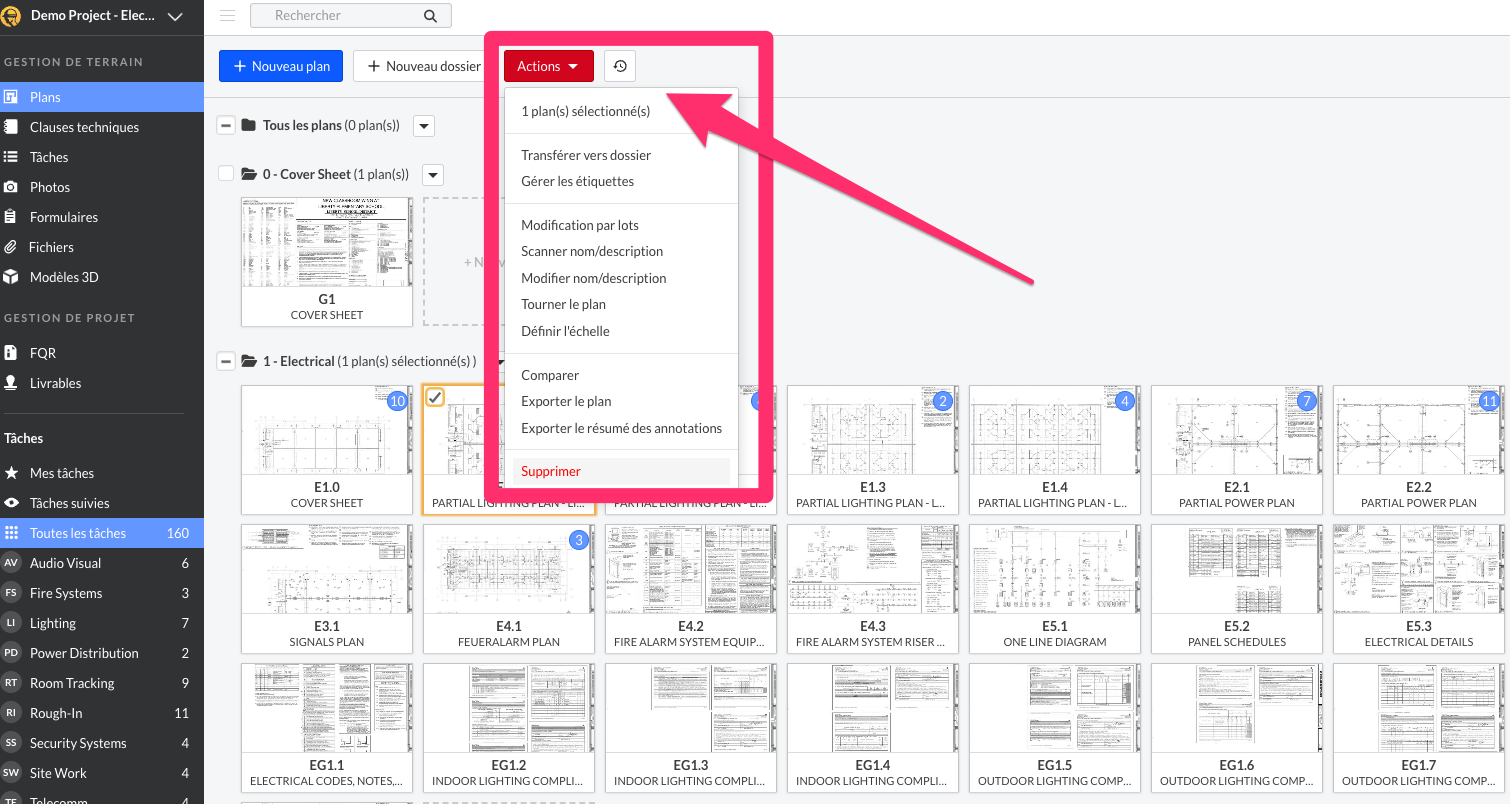Choose Exporter le résumé des annotations
1510x804 pixels.
pyautogui.click(x=621, y=428)
